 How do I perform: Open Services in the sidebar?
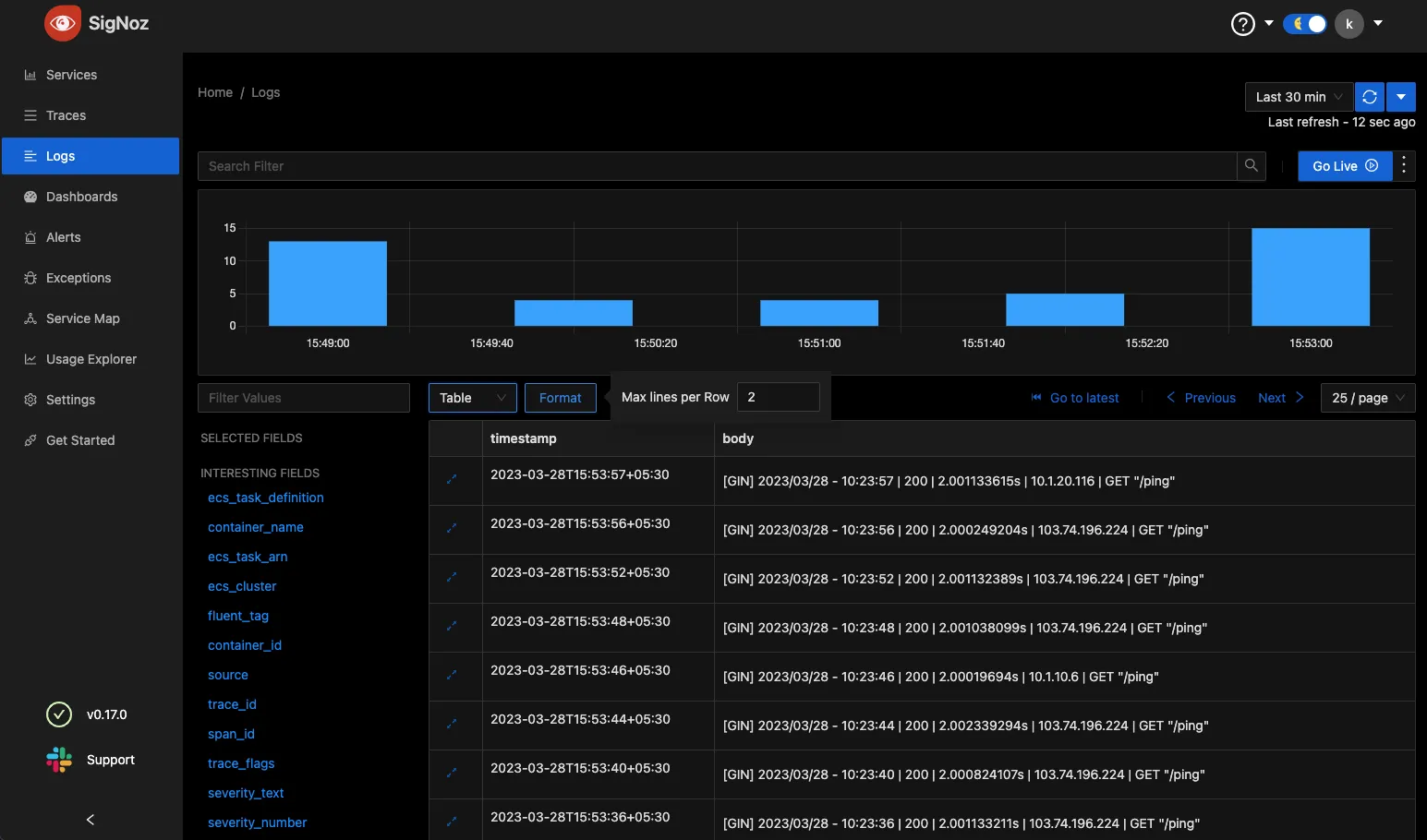pyautogui.click(x=91, y=75)
